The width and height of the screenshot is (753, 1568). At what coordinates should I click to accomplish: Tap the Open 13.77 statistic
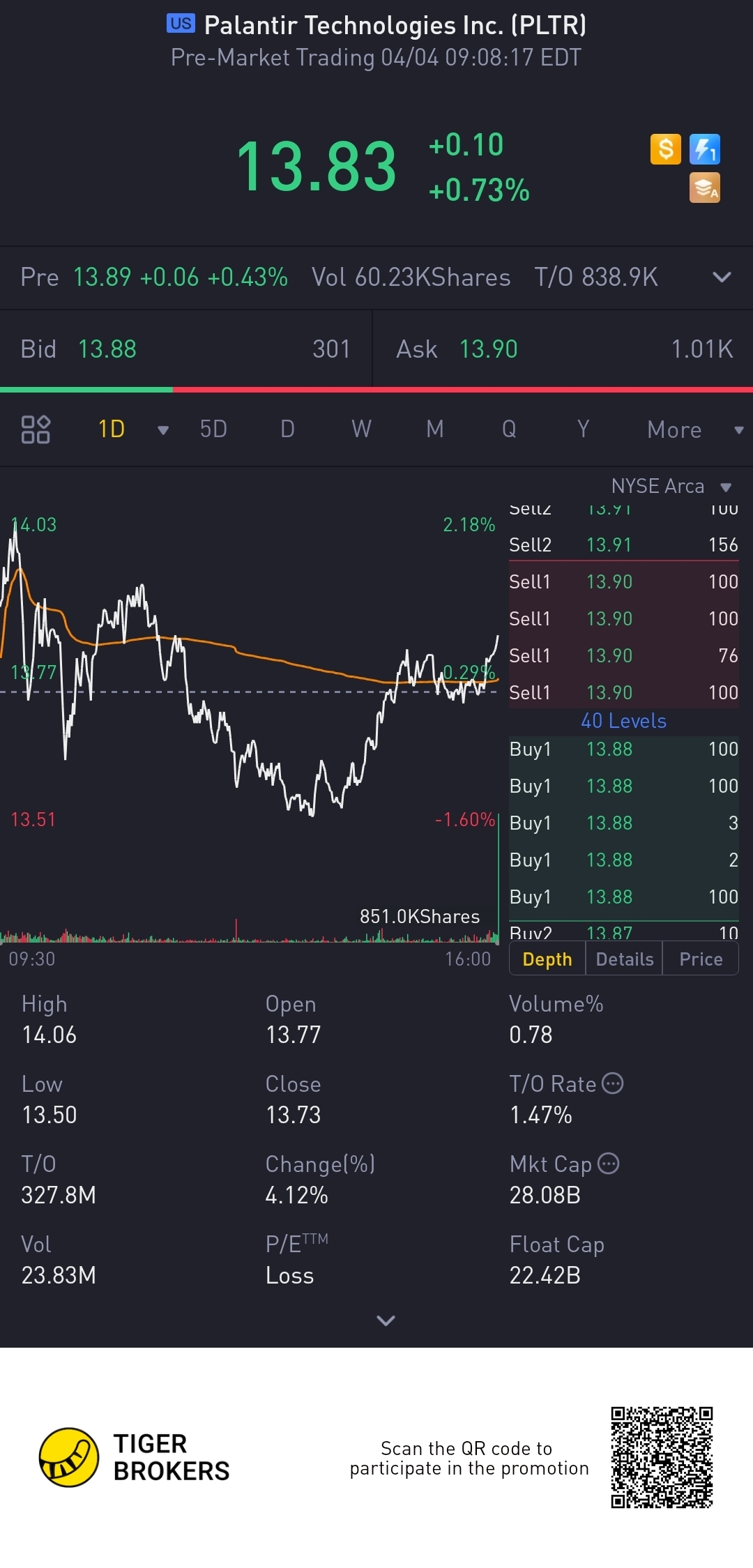point(293,1019)
